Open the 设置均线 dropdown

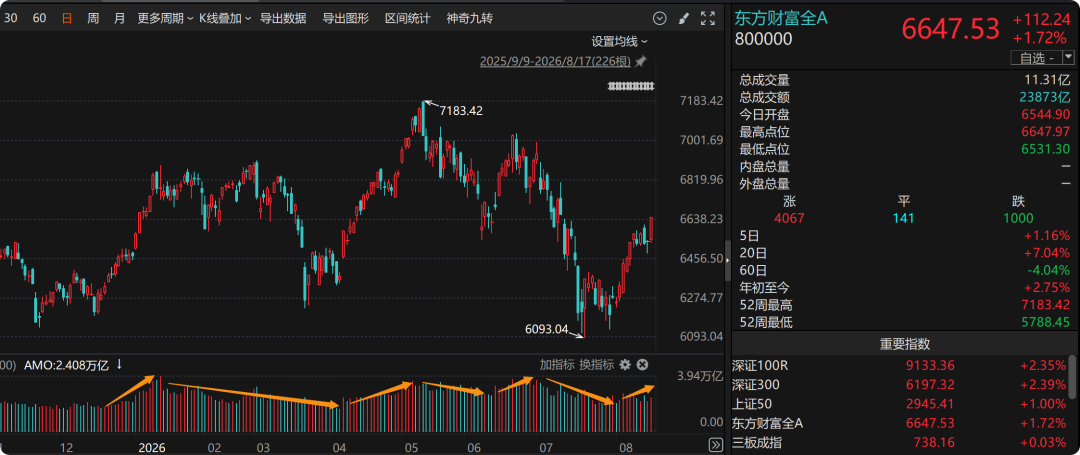(620, 41)
